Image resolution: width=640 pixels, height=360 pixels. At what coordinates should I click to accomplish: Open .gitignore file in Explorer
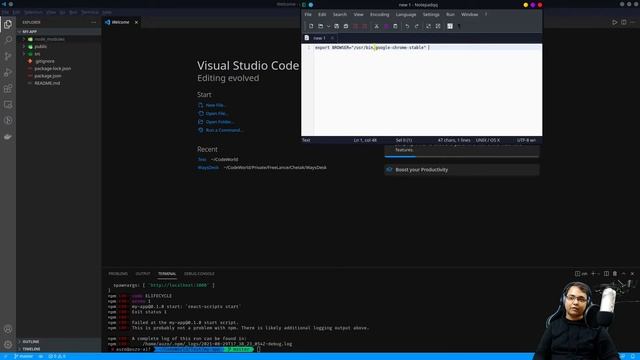(x=44, y=61)
